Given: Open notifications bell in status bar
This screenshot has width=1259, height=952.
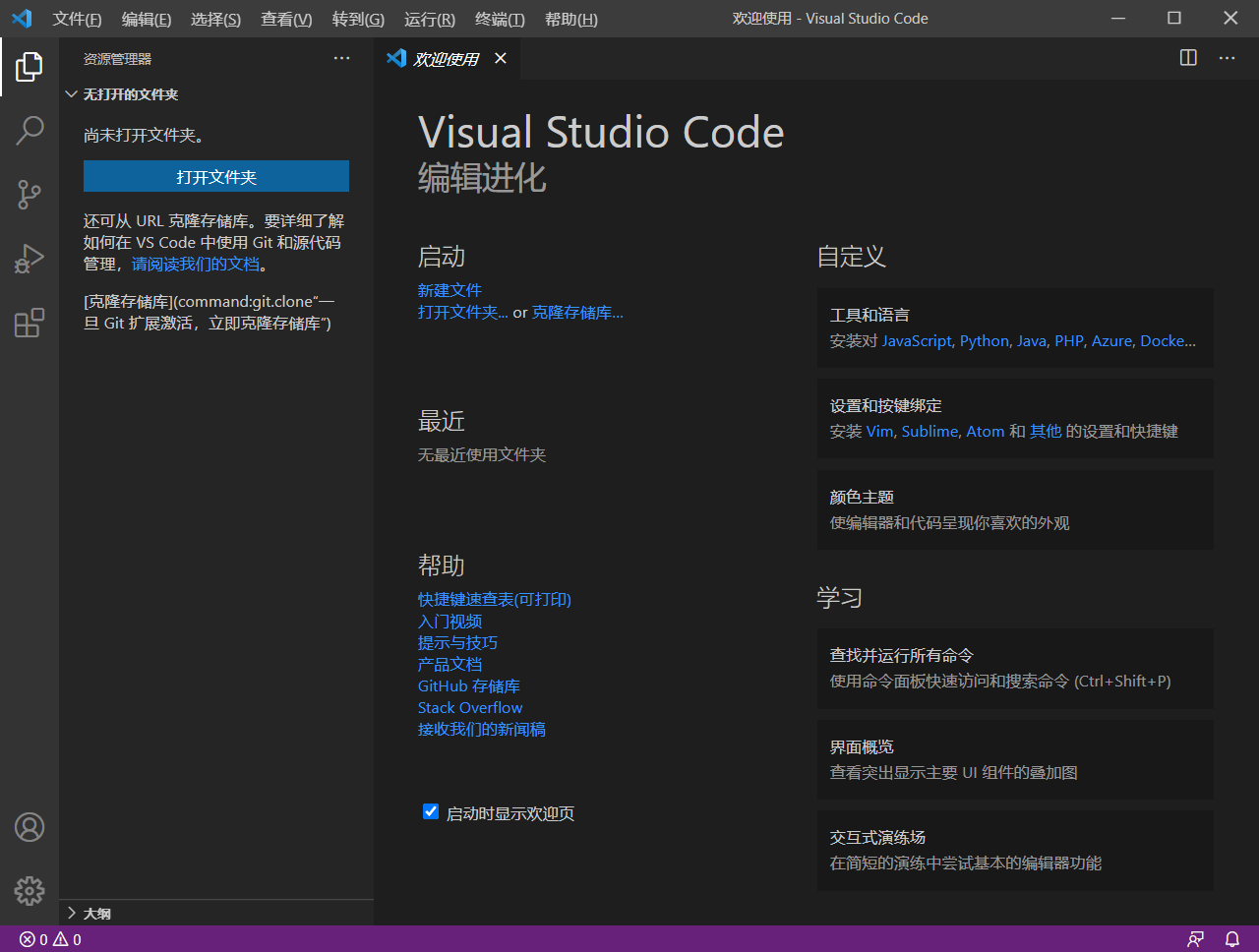Looking at the screenshot, I should click(1231, 939).
